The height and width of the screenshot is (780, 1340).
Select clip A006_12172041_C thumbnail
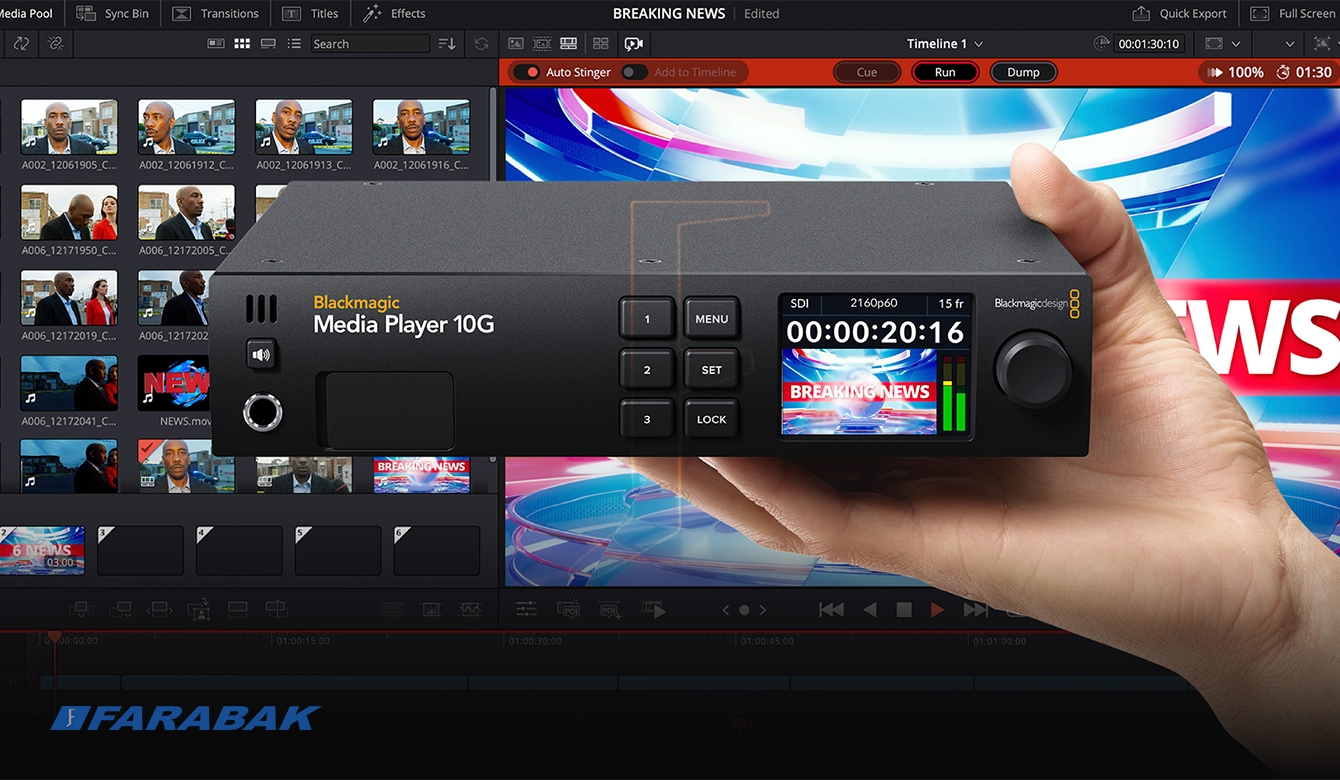(69, 383)
